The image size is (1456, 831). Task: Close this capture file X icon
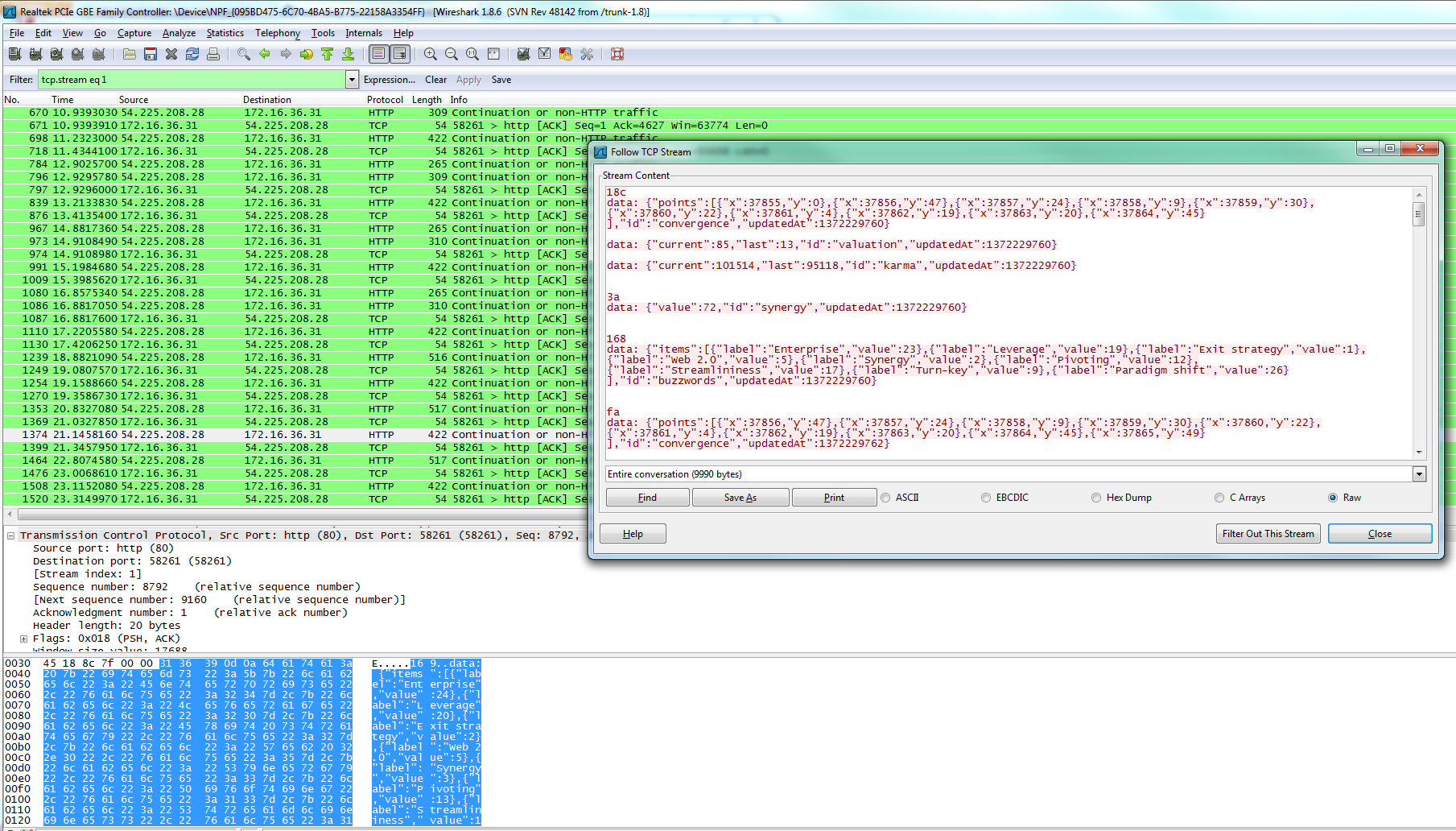point(171,54)
